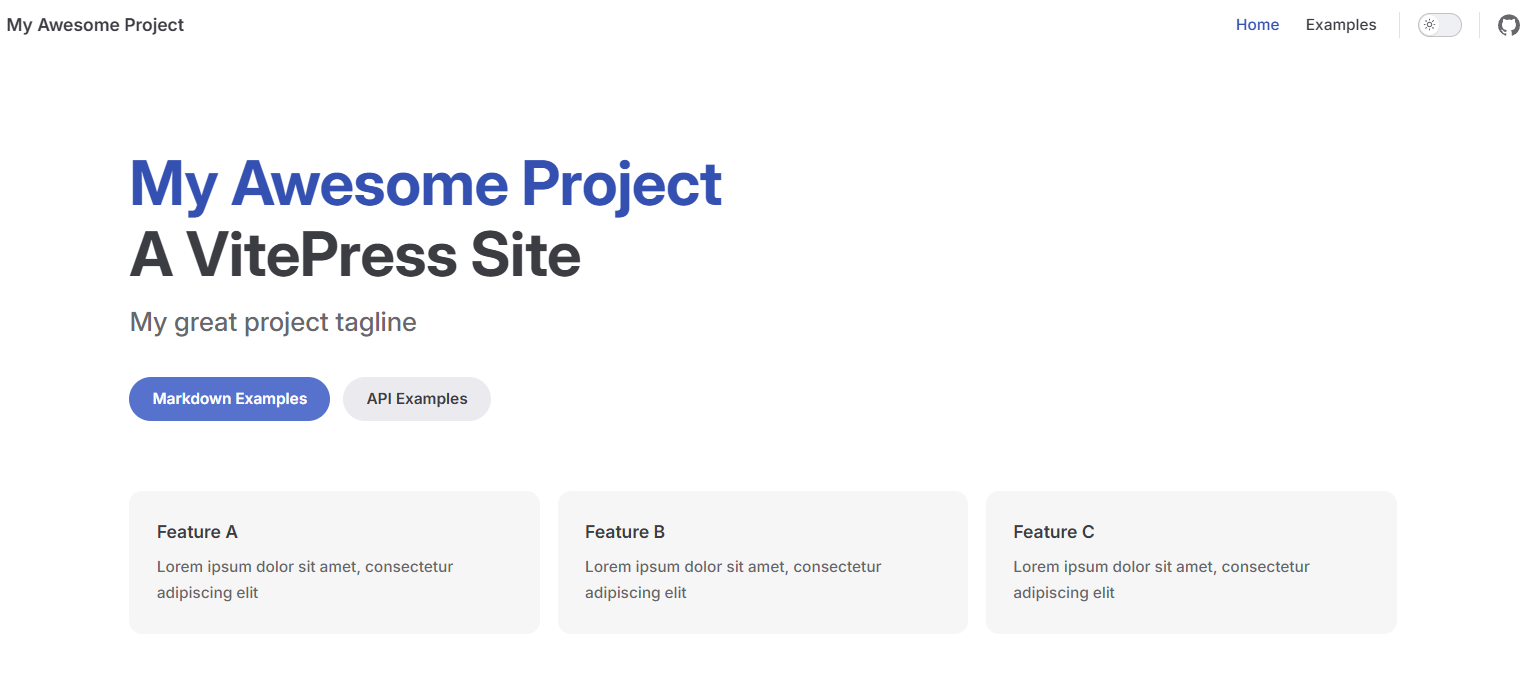The height and width of the screenshot is (691, 1532).
Task: Click the blue hero heading My Awesome Project
Action: point(425,184)
